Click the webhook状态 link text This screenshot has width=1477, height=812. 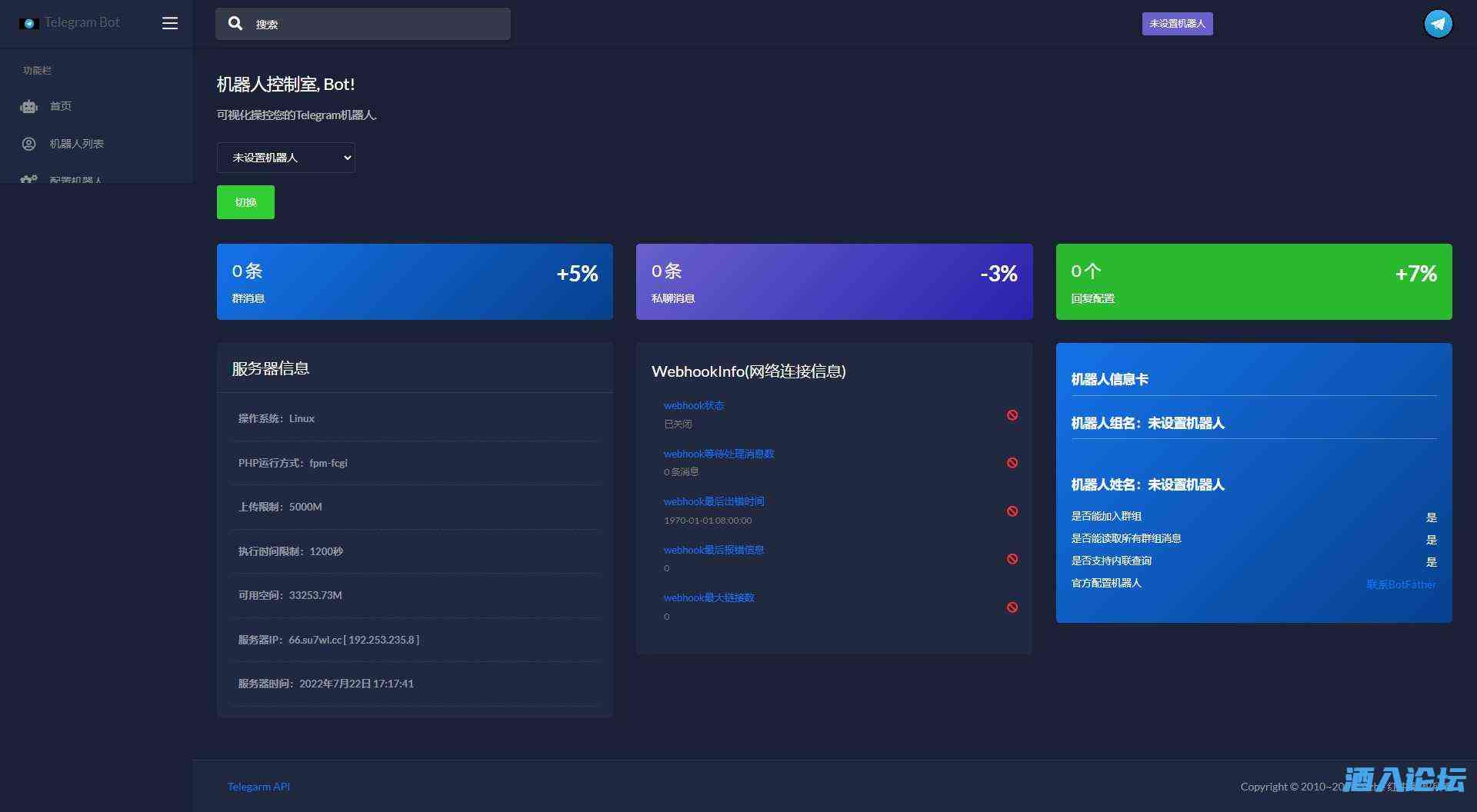pyautogui.click(x=693, y=405)
